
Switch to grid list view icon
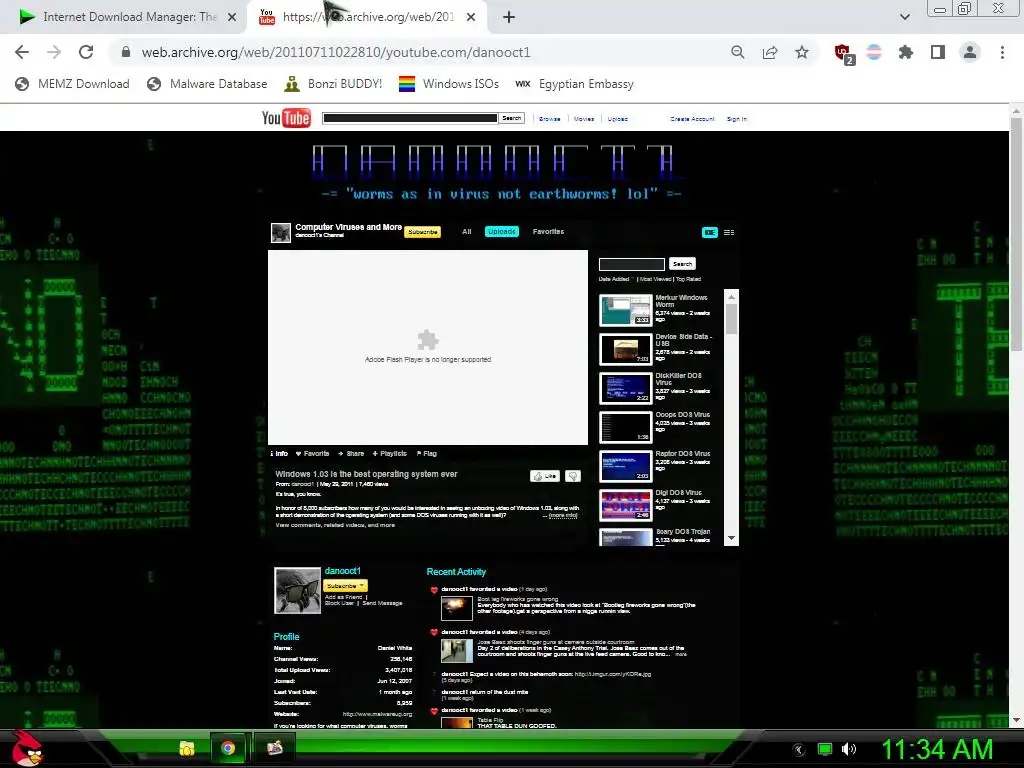coord(729,232)
